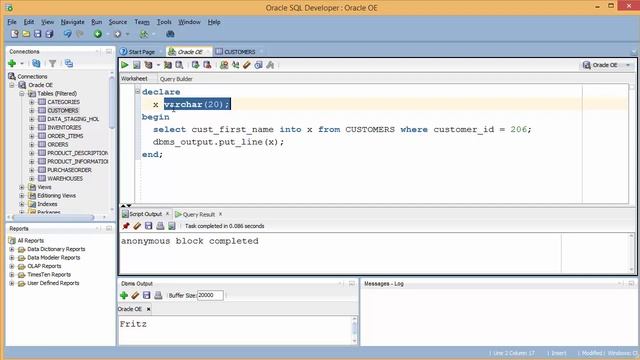Click the New file icon in main toolbar
Viewport: 640px width, 360px height.
pyautogui.click(x=15, y=34)
